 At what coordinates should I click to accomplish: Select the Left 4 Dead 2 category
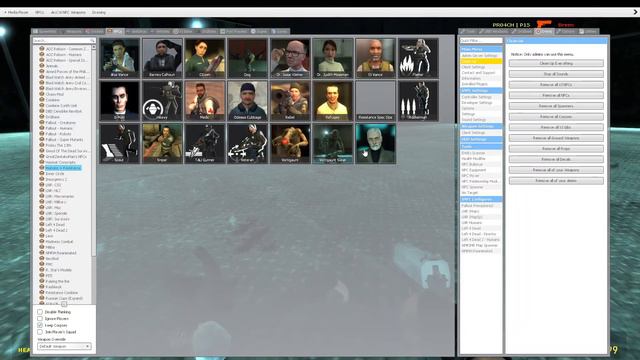56,230
